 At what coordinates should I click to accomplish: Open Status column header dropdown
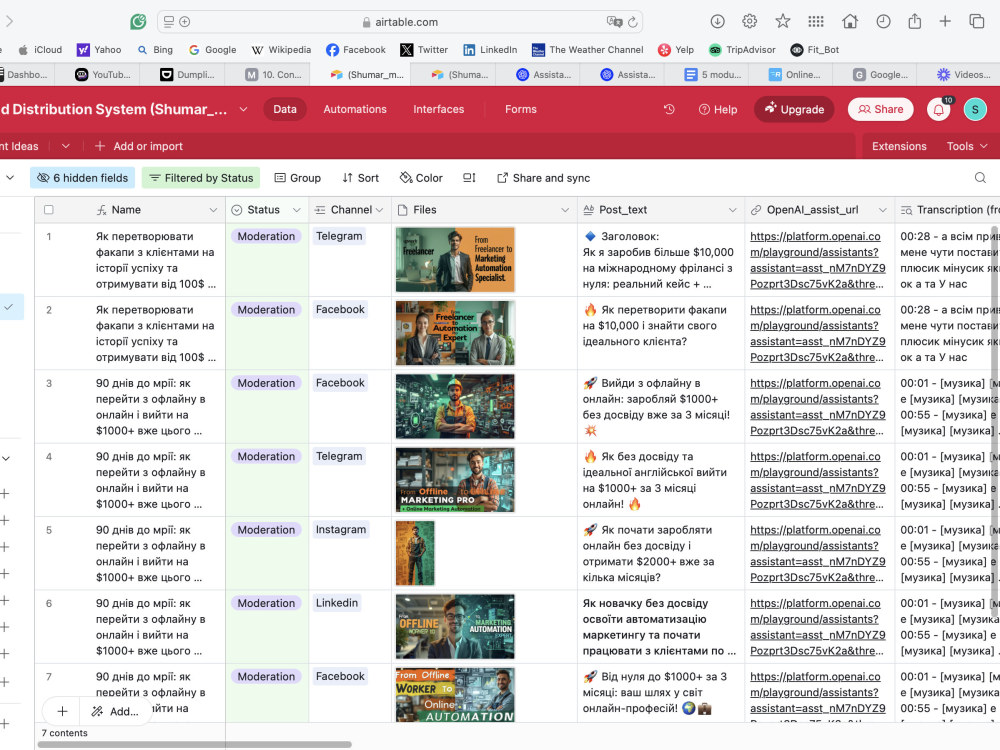point(297,210)
